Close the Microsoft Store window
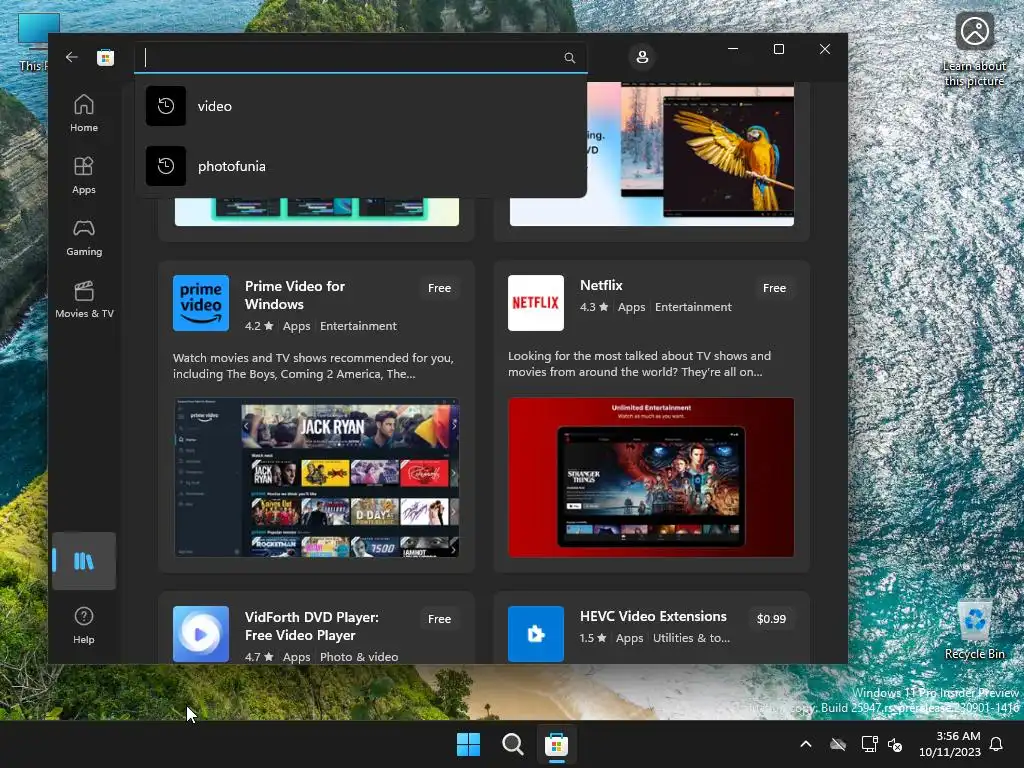1024x768 pixels. pyautogui.click(x=825, y=50)
